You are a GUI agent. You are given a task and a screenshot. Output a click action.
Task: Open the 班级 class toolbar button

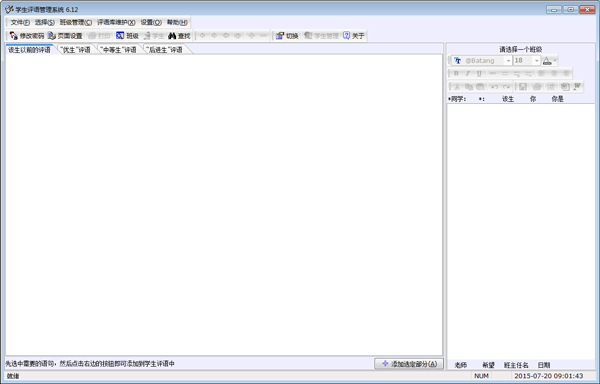(x=127, y=36)
